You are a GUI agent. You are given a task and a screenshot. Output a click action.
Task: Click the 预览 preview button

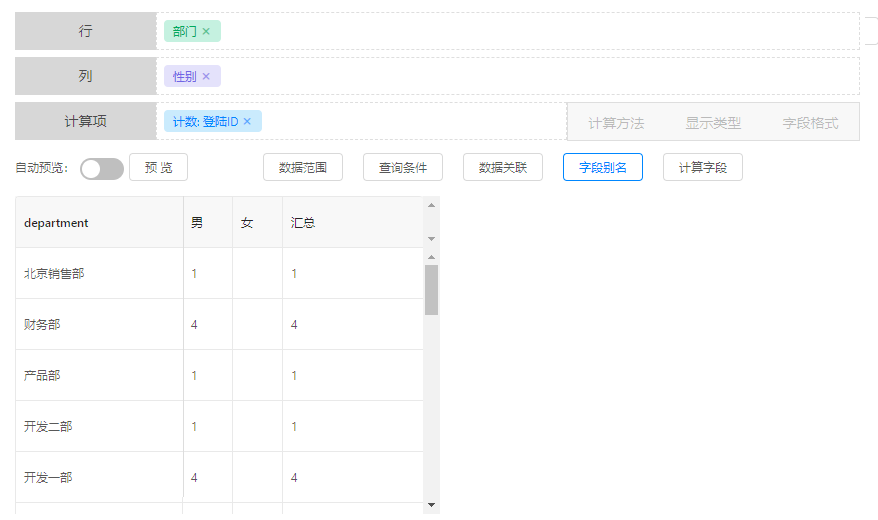point(158,167)
